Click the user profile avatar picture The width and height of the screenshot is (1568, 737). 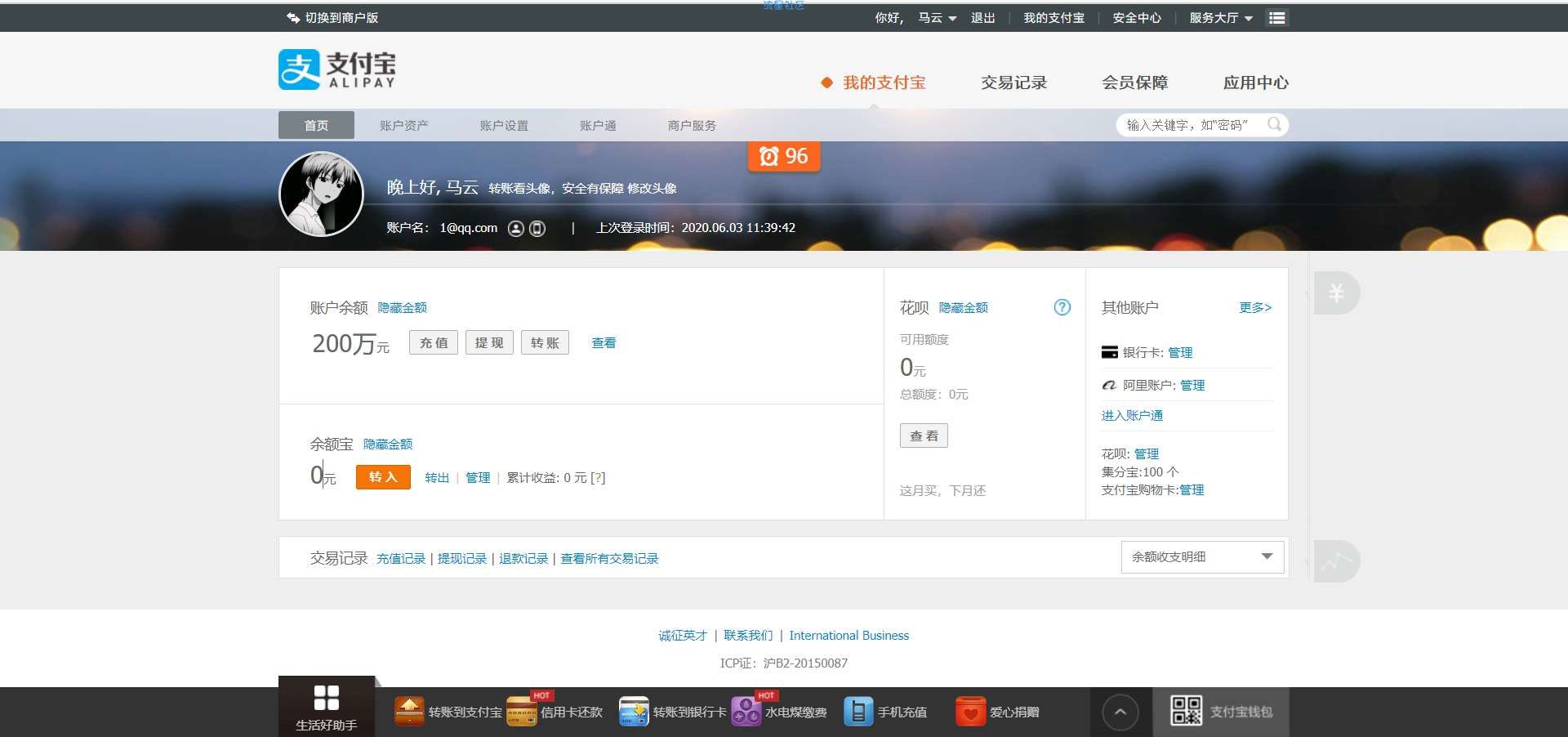coord(322,194)
